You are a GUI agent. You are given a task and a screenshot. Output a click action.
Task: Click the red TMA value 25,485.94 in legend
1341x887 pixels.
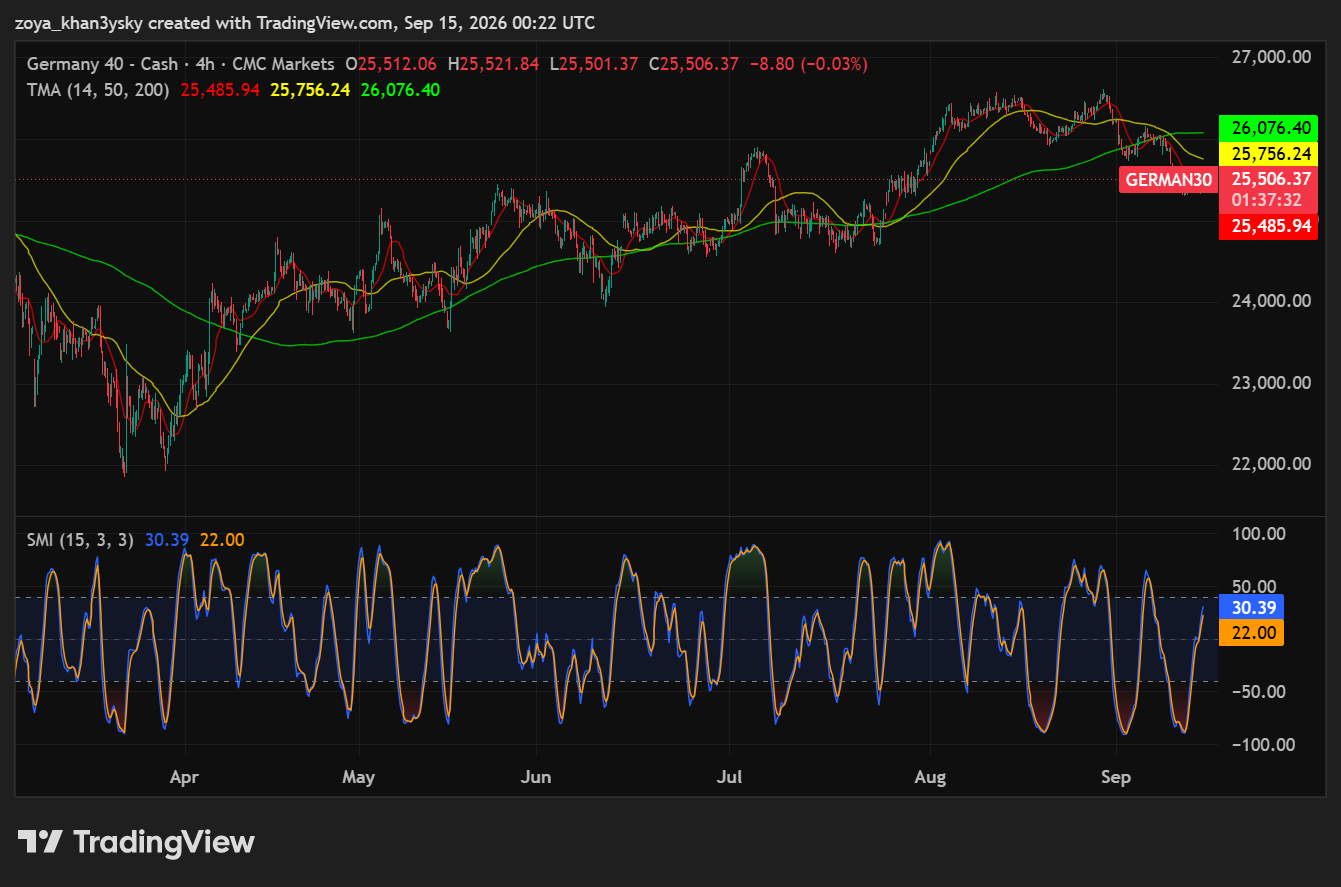coord(220,90)
